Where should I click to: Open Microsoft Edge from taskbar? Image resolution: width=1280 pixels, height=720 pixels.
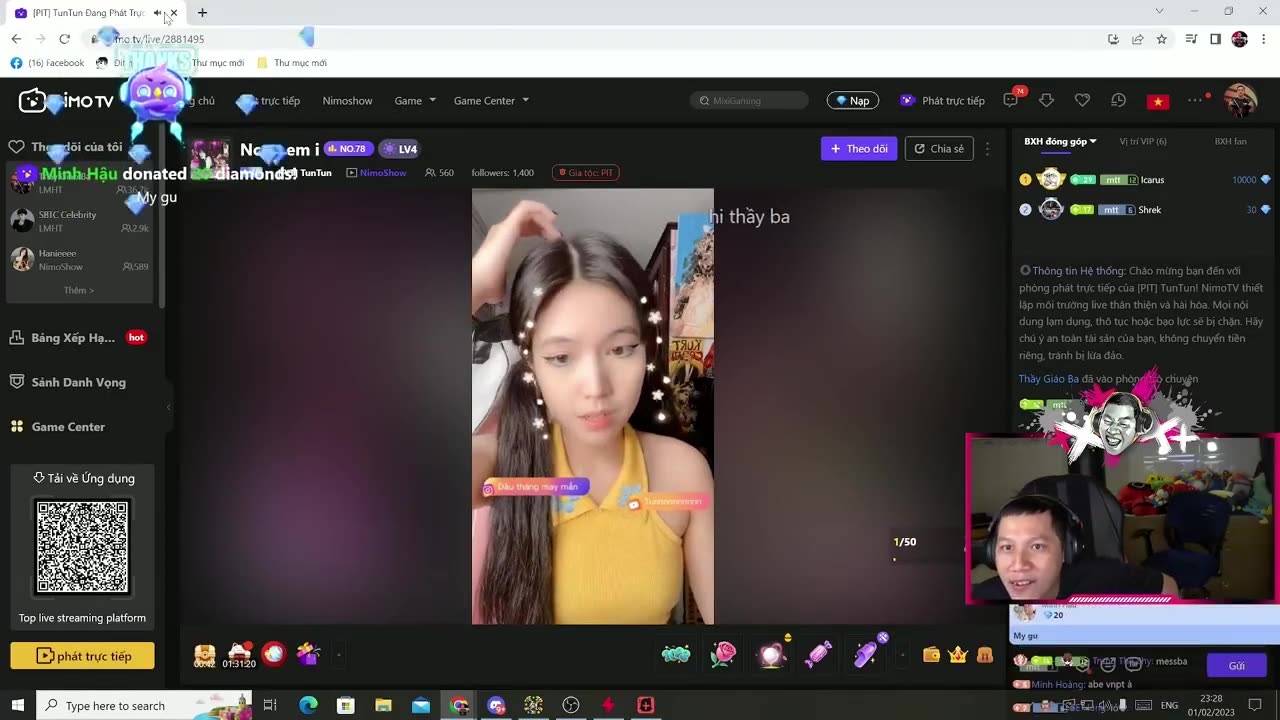point(308,705)
